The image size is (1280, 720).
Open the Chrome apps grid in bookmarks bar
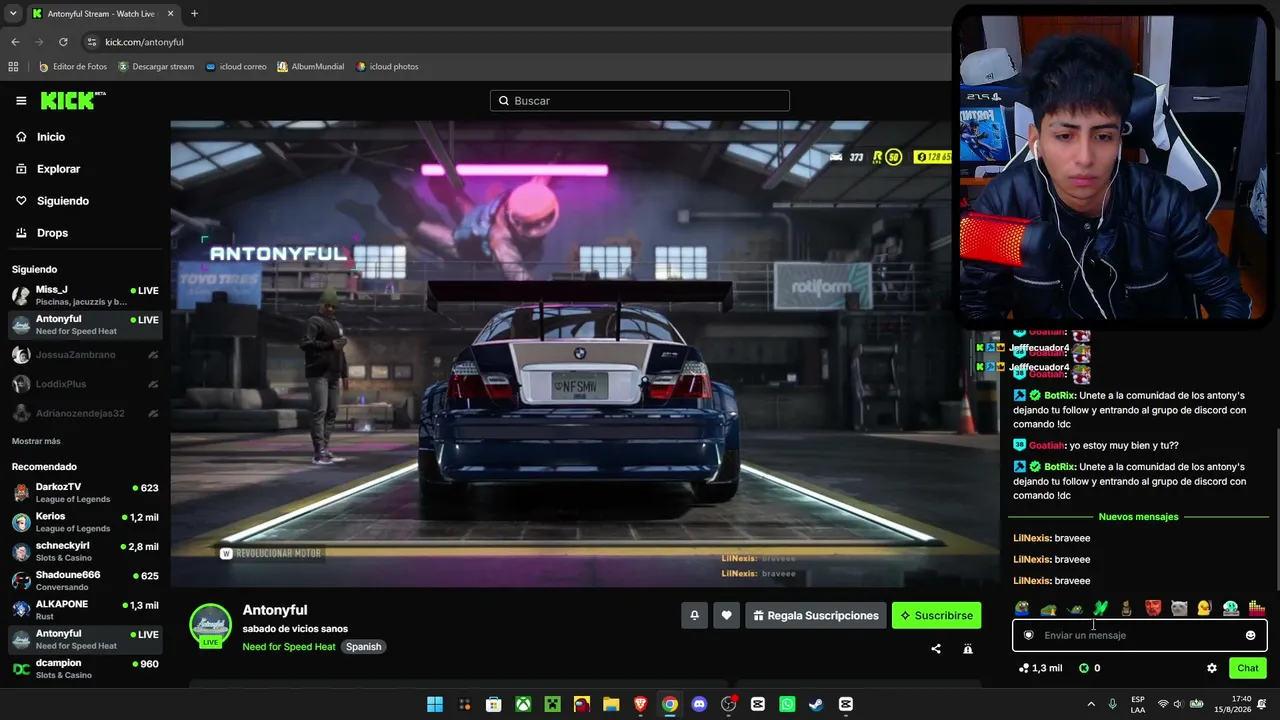(x=13, y=67)
